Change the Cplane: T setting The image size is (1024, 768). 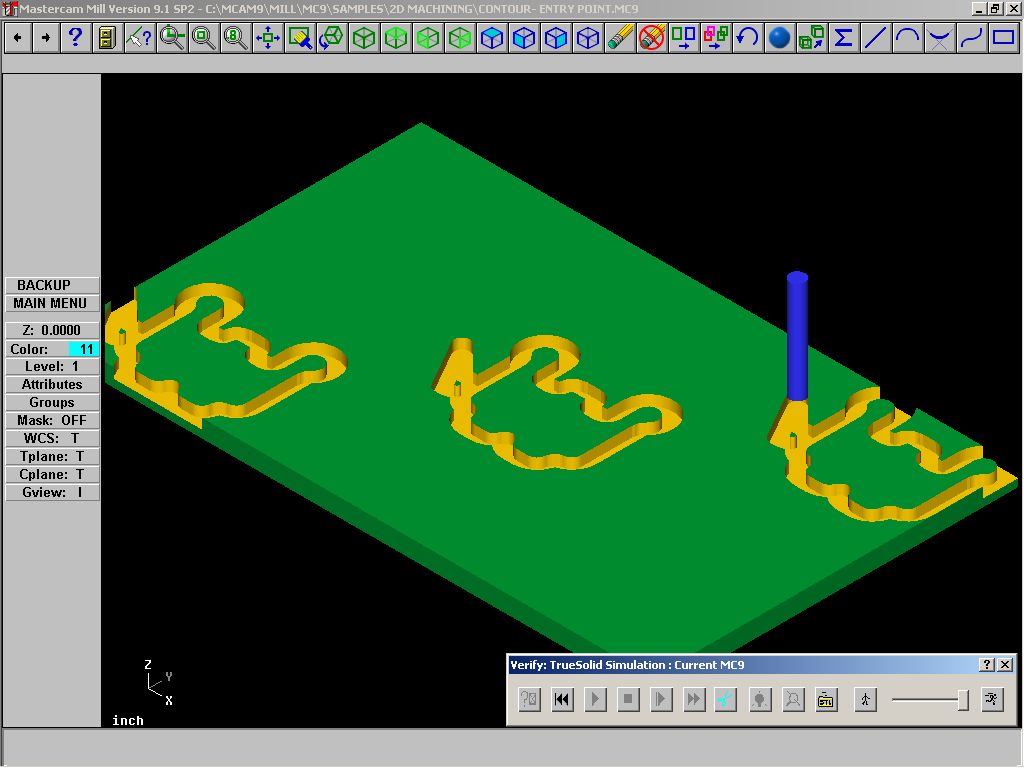[x=52, y=475]
